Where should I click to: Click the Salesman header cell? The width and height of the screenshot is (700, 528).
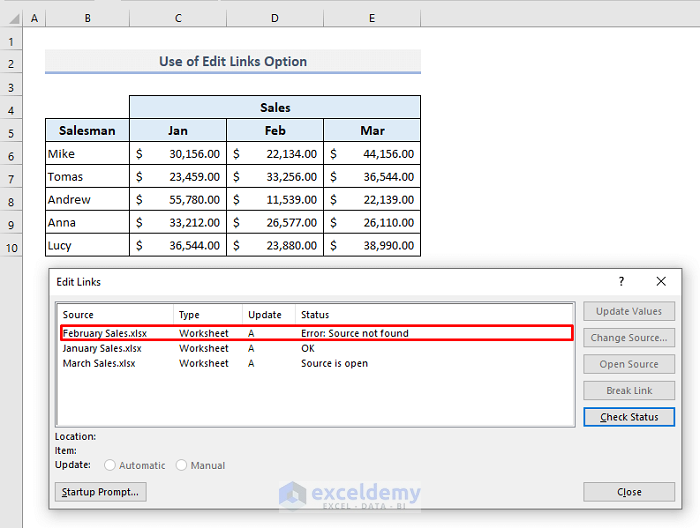tap(88, 130)
